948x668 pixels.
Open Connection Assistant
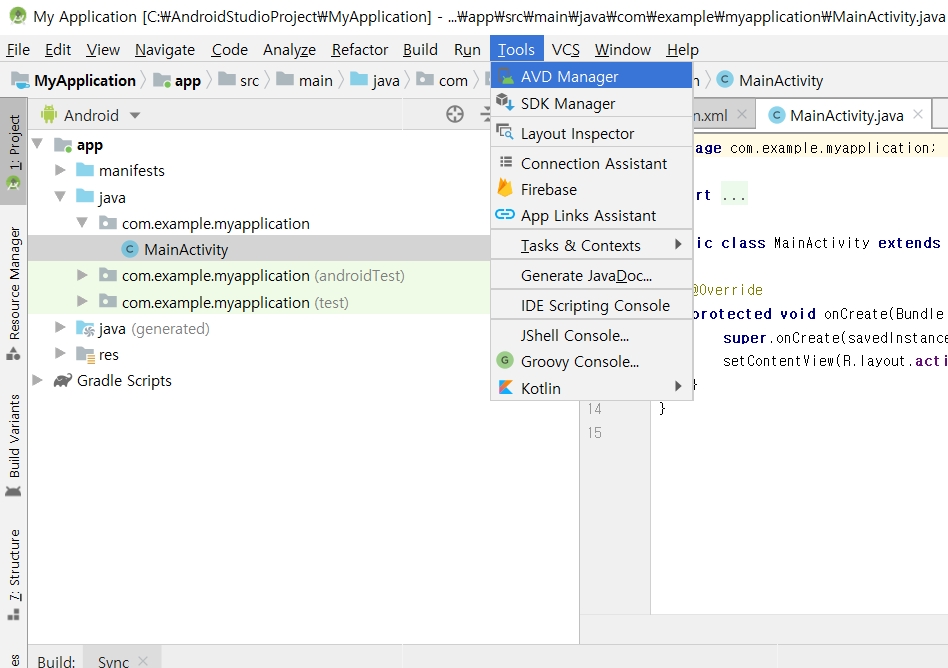[x=591, y=163]
